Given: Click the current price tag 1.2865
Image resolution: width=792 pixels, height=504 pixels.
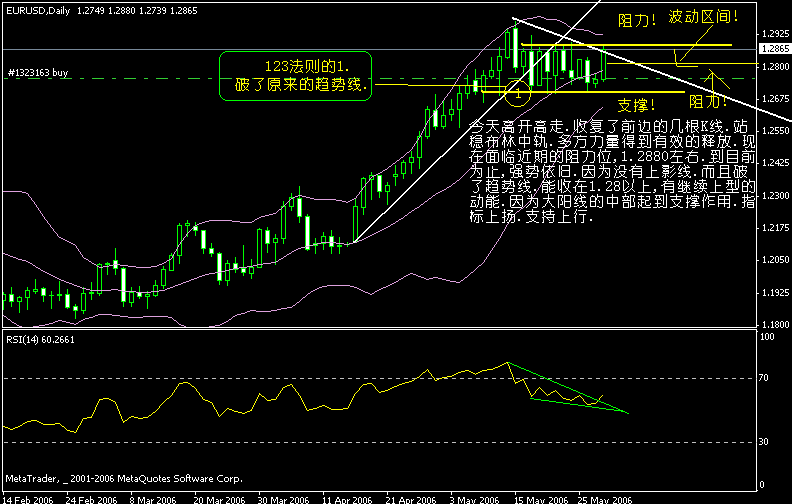Looking at the screenshot, I should (x=775, y=48).
